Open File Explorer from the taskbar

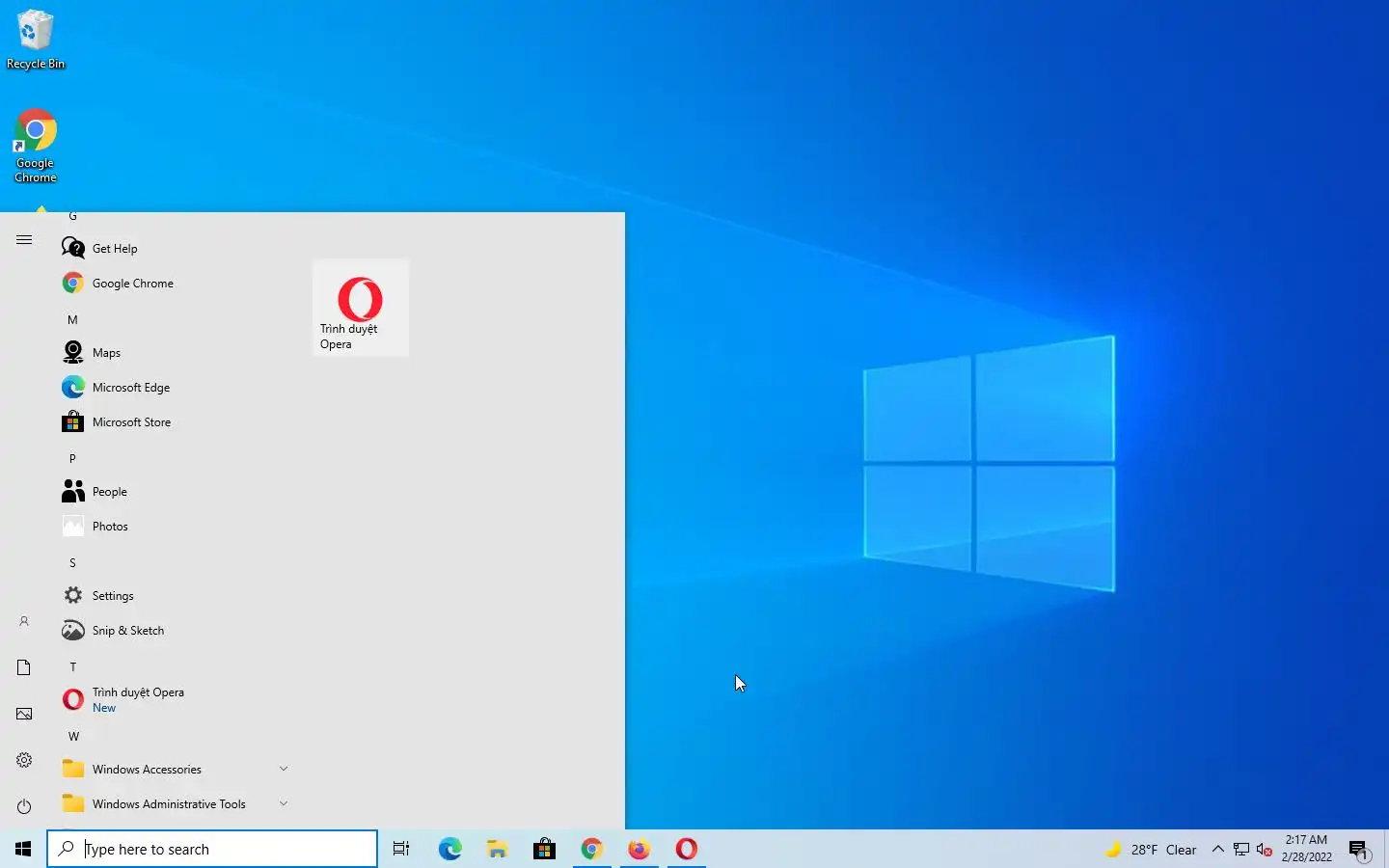point(497,849)
